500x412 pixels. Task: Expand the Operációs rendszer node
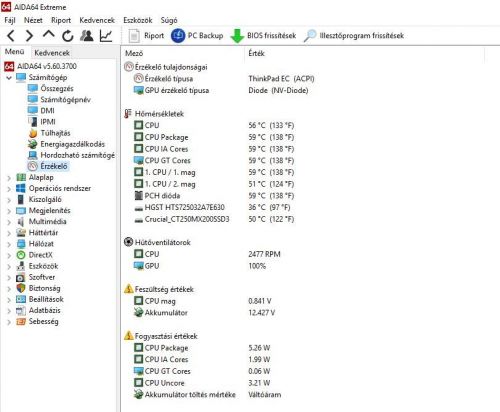click(x=9, y=189)
